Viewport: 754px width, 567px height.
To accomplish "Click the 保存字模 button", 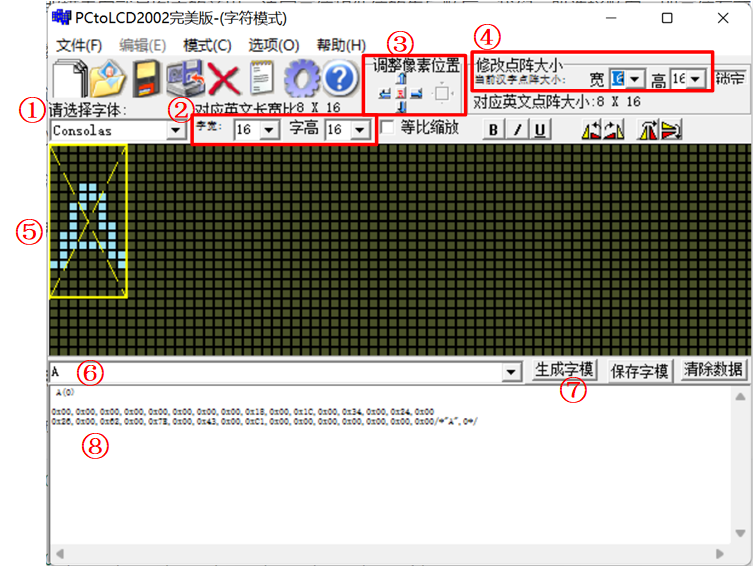I will point(640,370).
